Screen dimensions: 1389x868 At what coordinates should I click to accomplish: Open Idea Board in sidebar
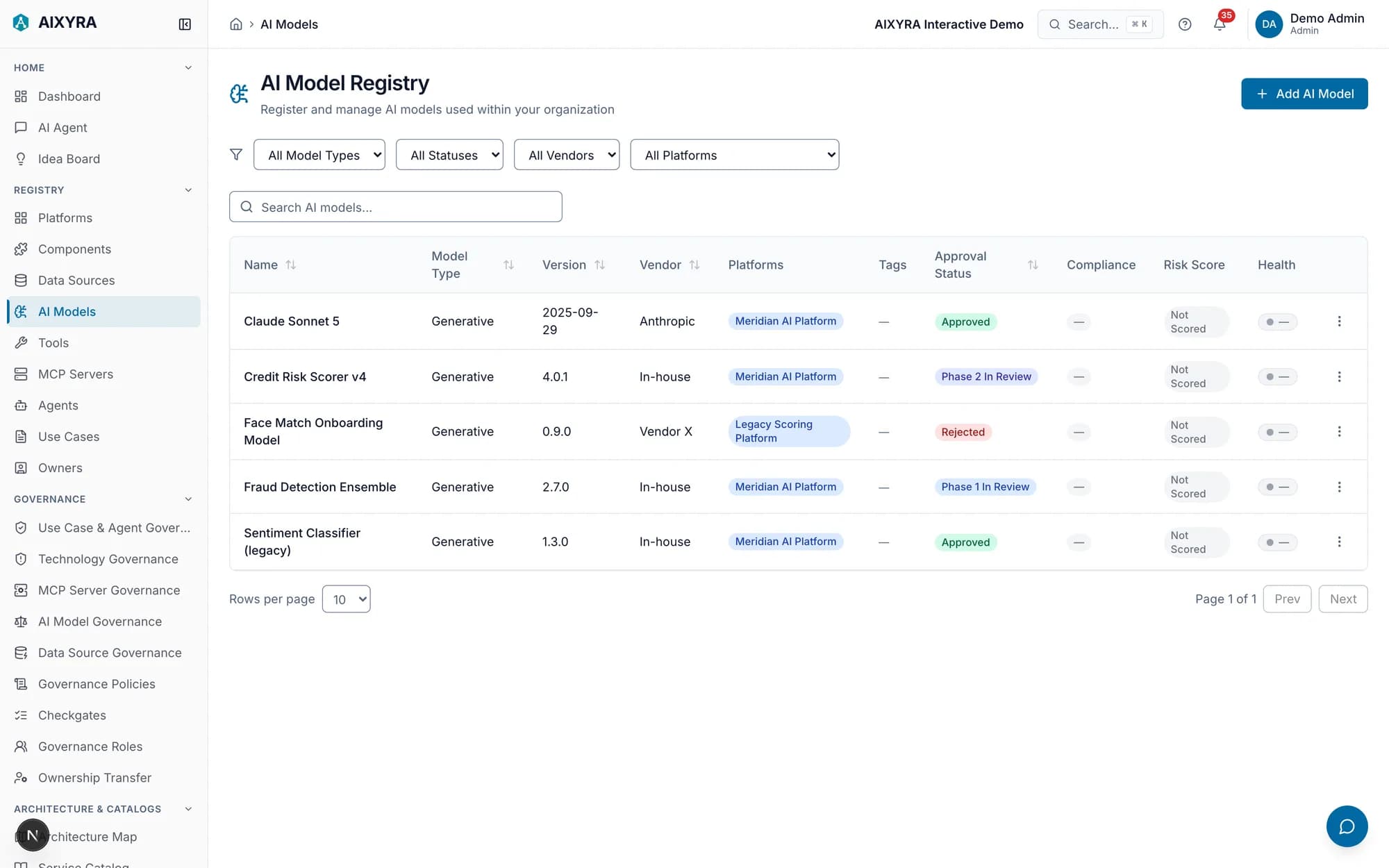tap(103, 159)
